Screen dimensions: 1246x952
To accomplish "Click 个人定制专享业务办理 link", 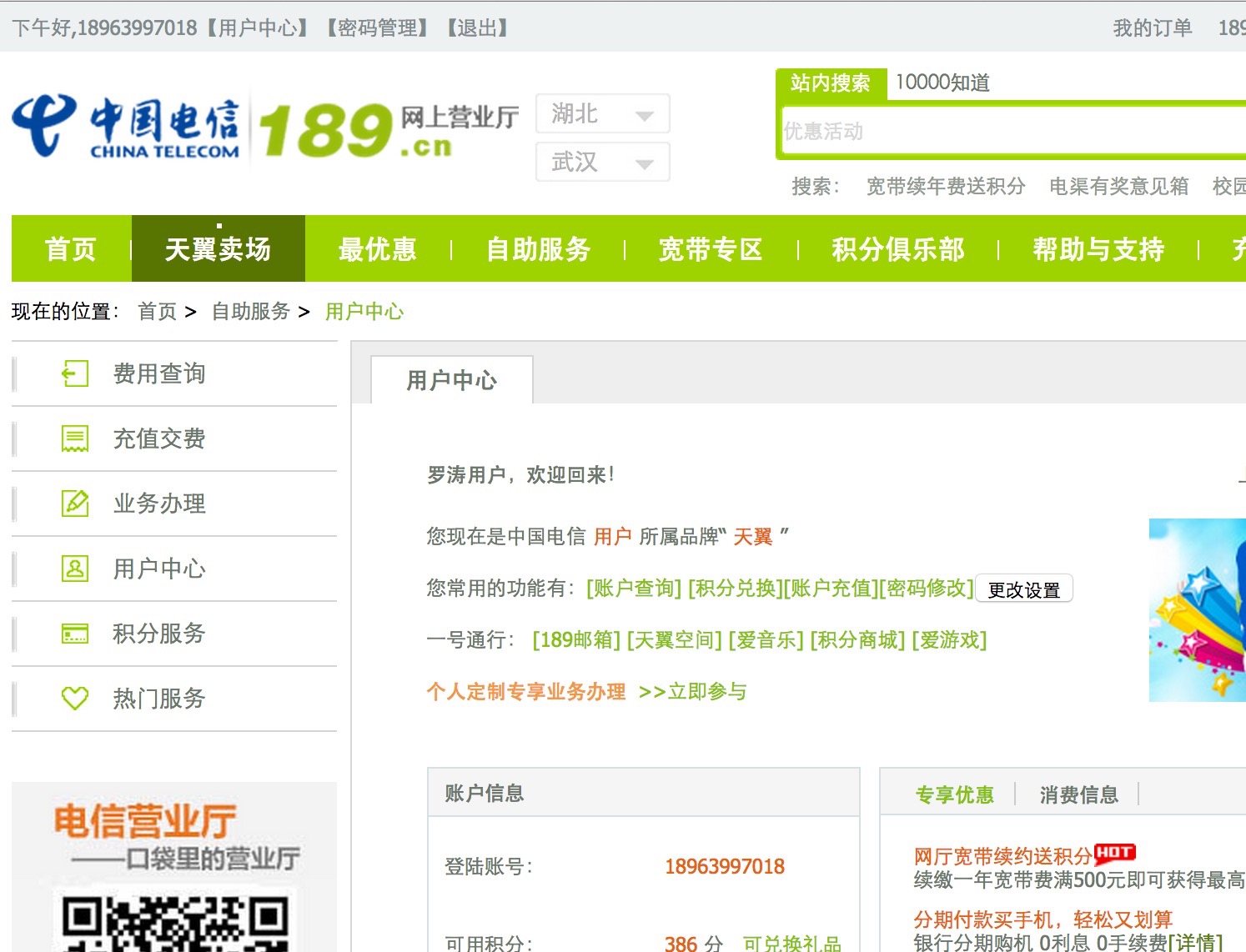I will point(526,692).
